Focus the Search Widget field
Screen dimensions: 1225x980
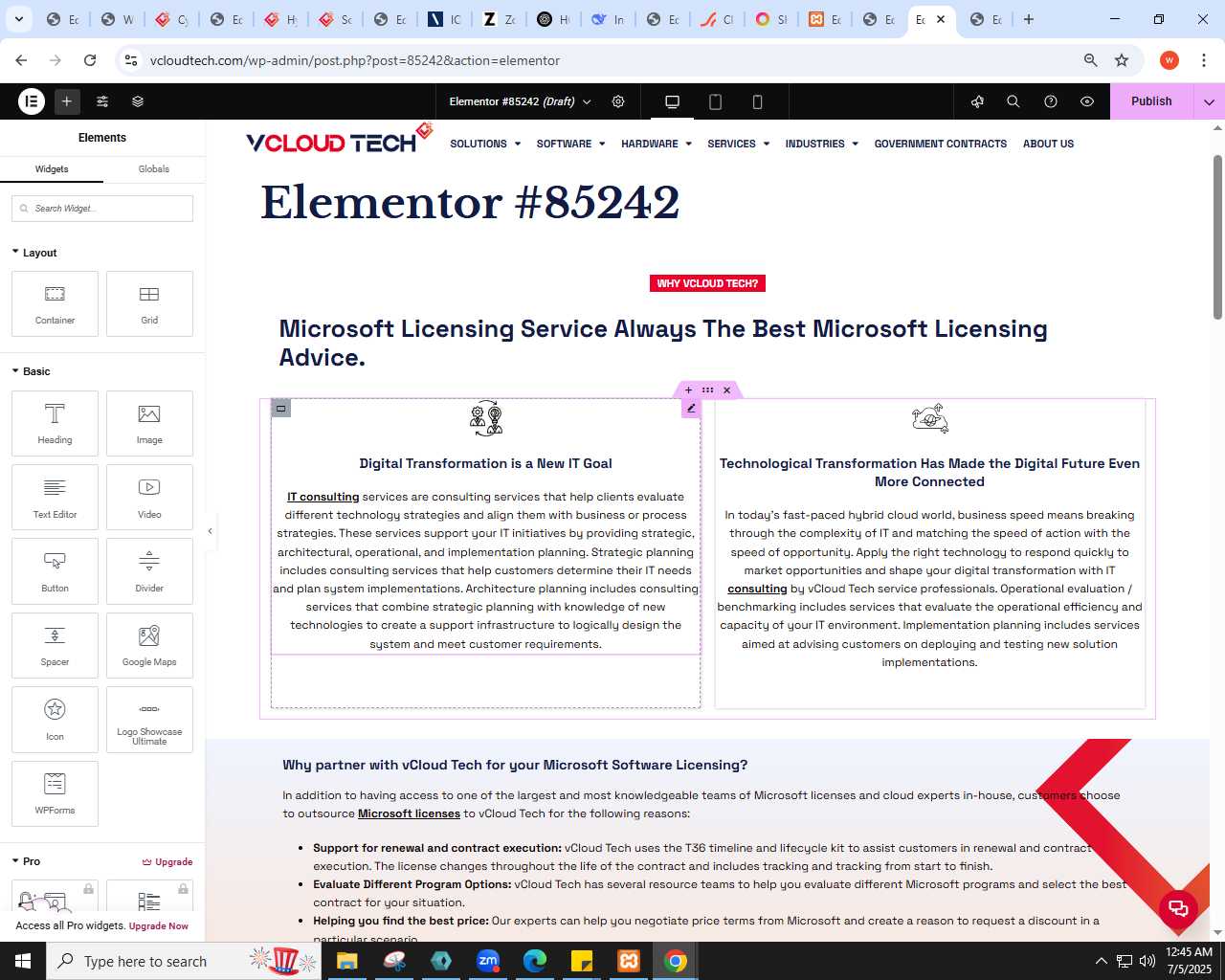[x=102, y=209]
